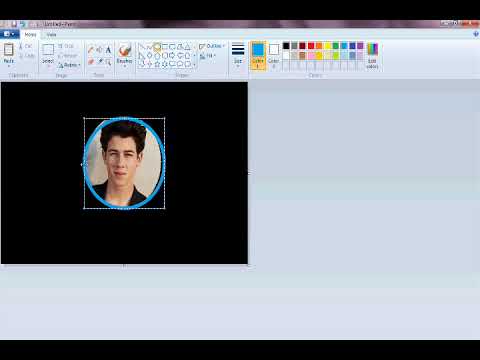Choose the Cloud callout shape
Screen dimensions: 480x360
pyautogui.click(x=187, y=64)
